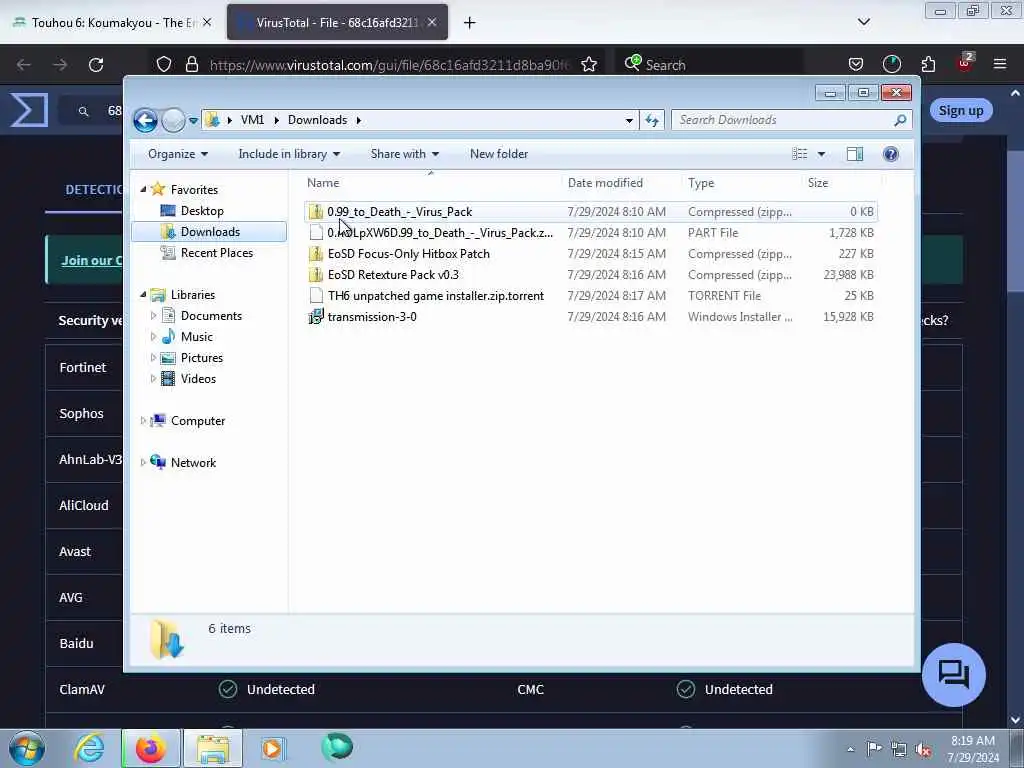Go back in Explorer navigation
The height and width of the screenshot is (768, 1024).
(x=145, y=120)
